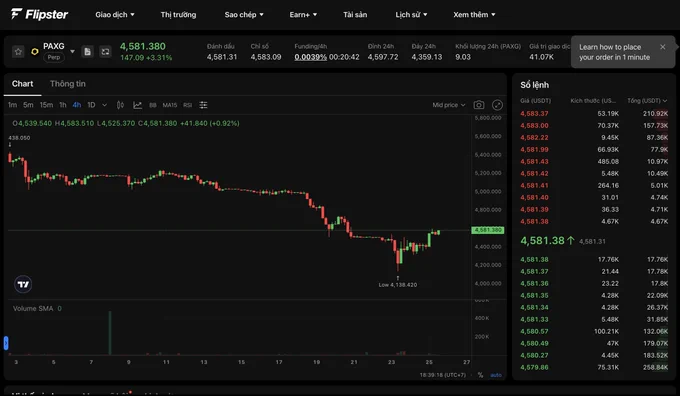Toggle the RSI indicator
The width and height of the screenshot is (680, 396).
(187, 105)
